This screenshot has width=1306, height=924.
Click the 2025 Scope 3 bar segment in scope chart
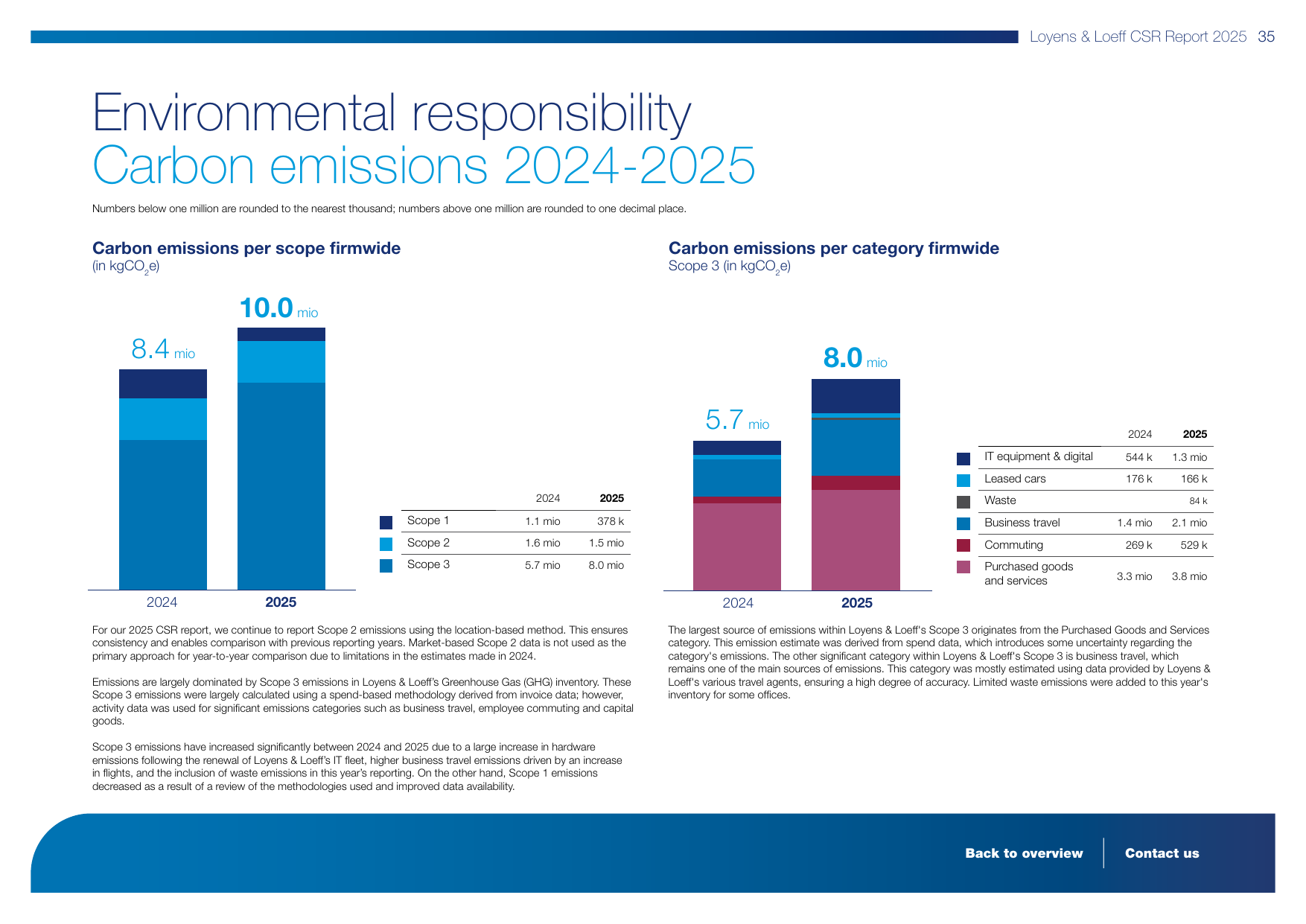point(281,486)
